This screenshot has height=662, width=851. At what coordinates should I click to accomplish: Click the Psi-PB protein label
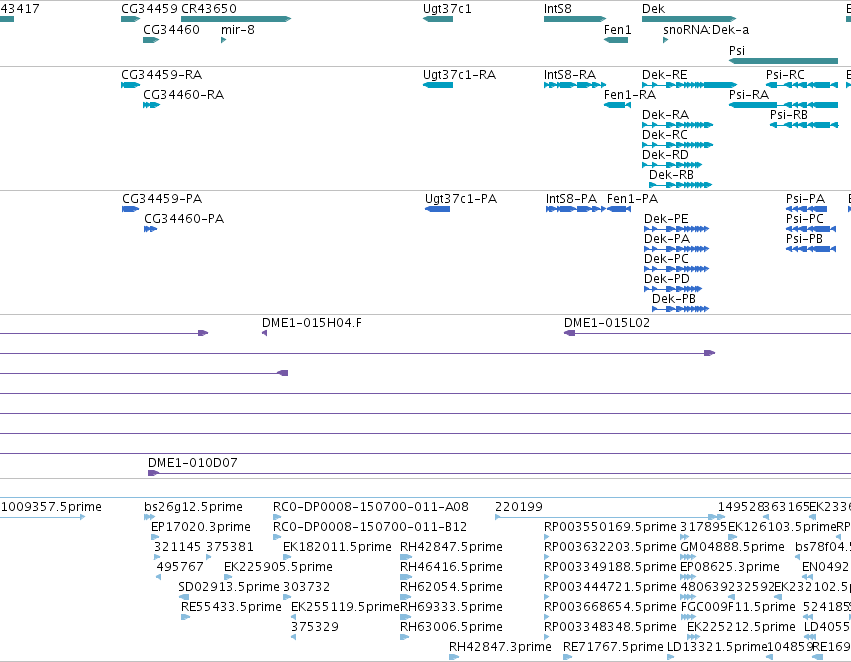[x=804, y=239]
